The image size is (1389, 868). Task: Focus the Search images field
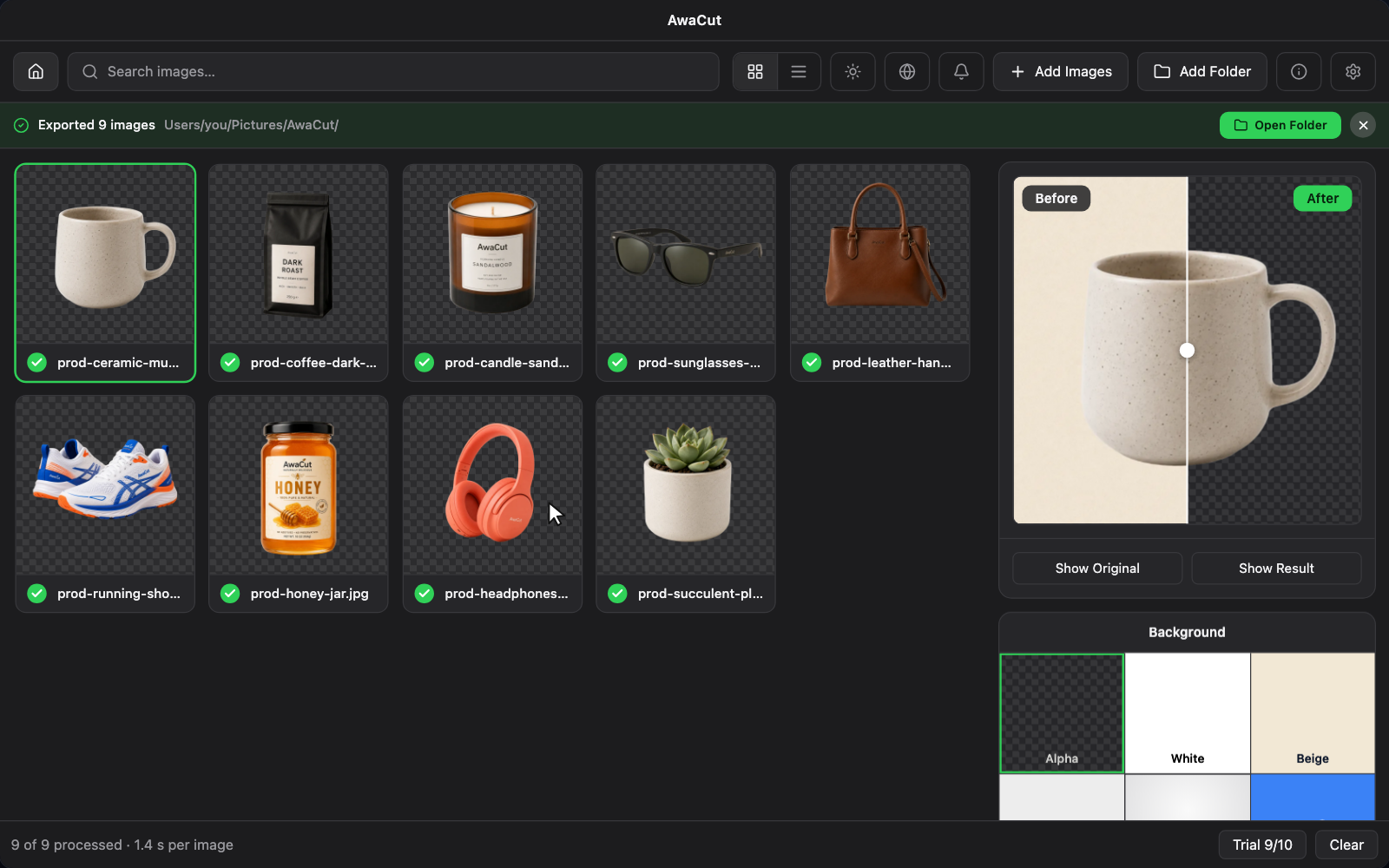[x=393, y=71]
